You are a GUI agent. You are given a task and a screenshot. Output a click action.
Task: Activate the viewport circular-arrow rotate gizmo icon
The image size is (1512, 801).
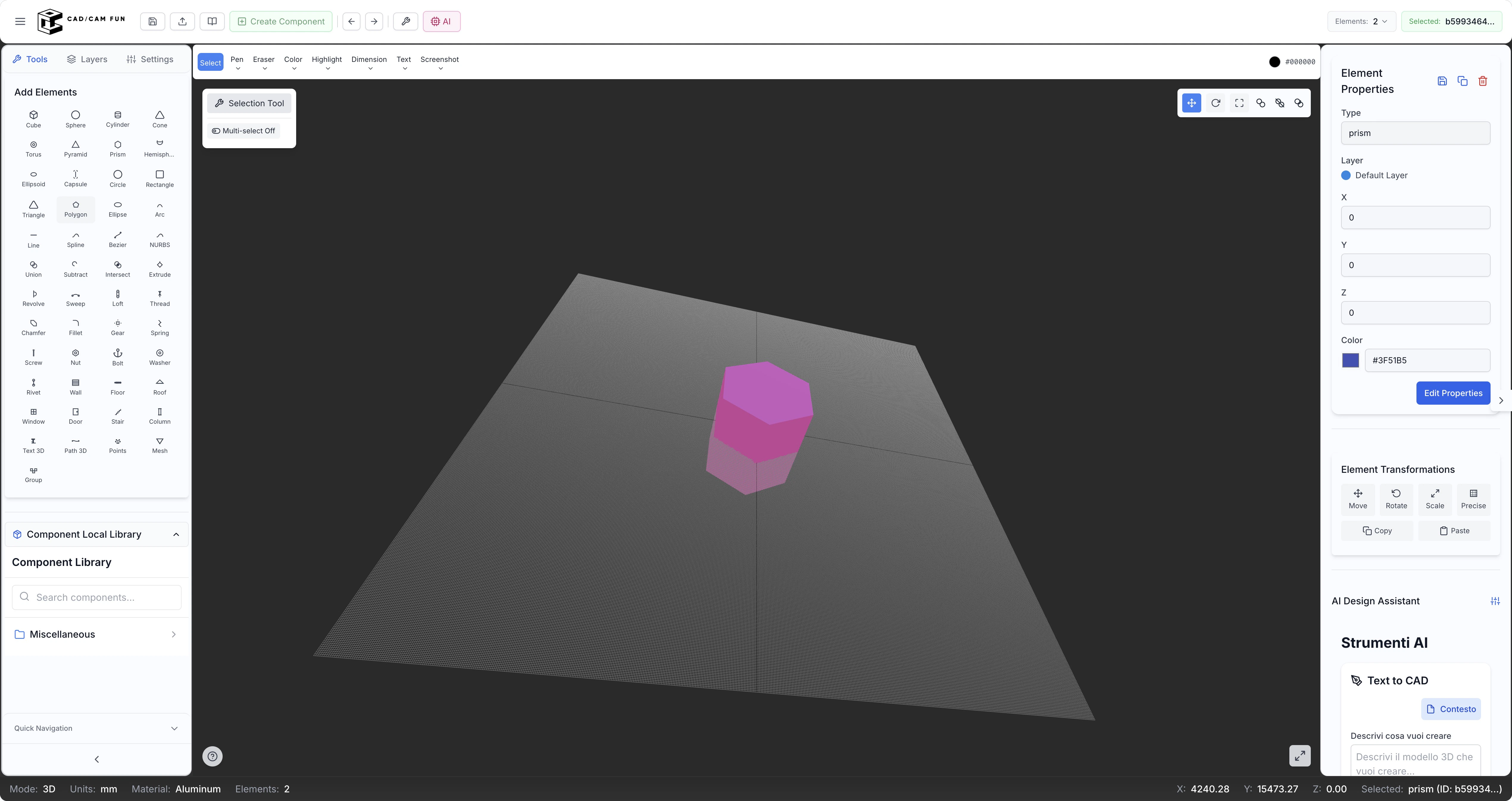pyautogui.click(x=1216, y=103)
